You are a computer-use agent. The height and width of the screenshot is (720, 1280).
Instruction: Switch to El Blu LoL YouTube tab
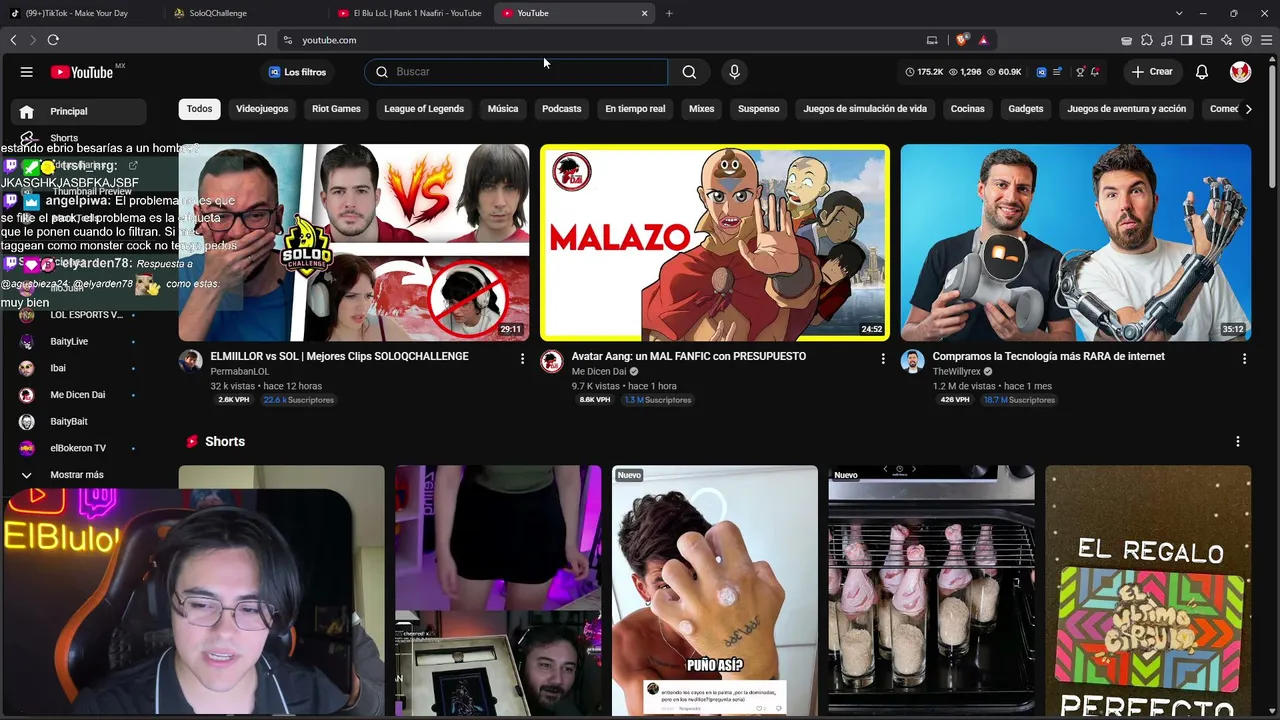pyautogui.click(x=410, y=13)
